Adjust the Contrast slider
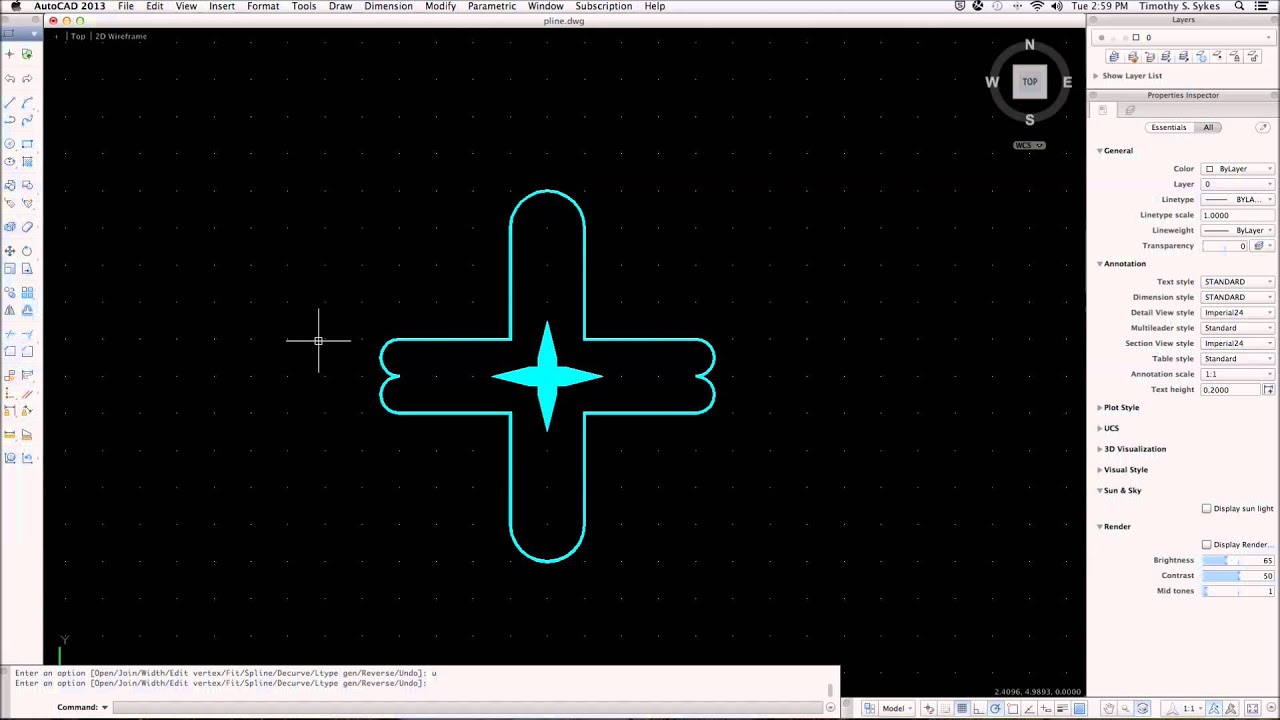This screenshot has width=1280, height=720. [x=1238, y=576]
